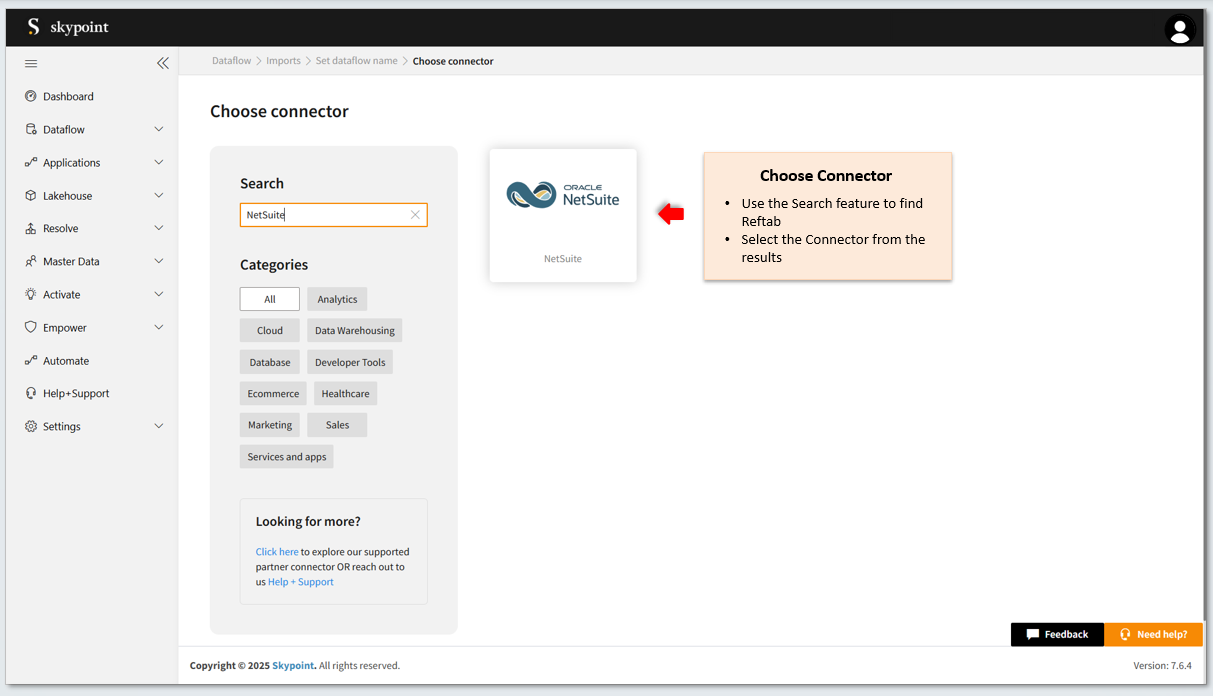Follow the Click here partner connector link

point(277,552)
